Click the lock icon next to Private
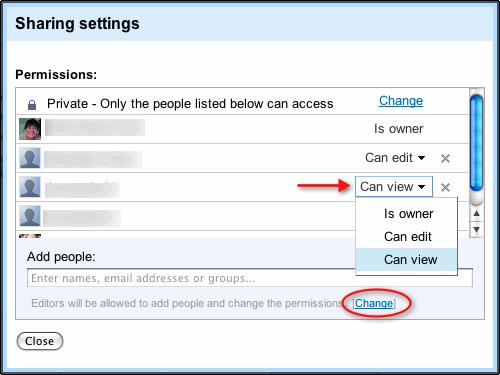The height and width of the screenshot is (375, 500). tap(32, 105)
